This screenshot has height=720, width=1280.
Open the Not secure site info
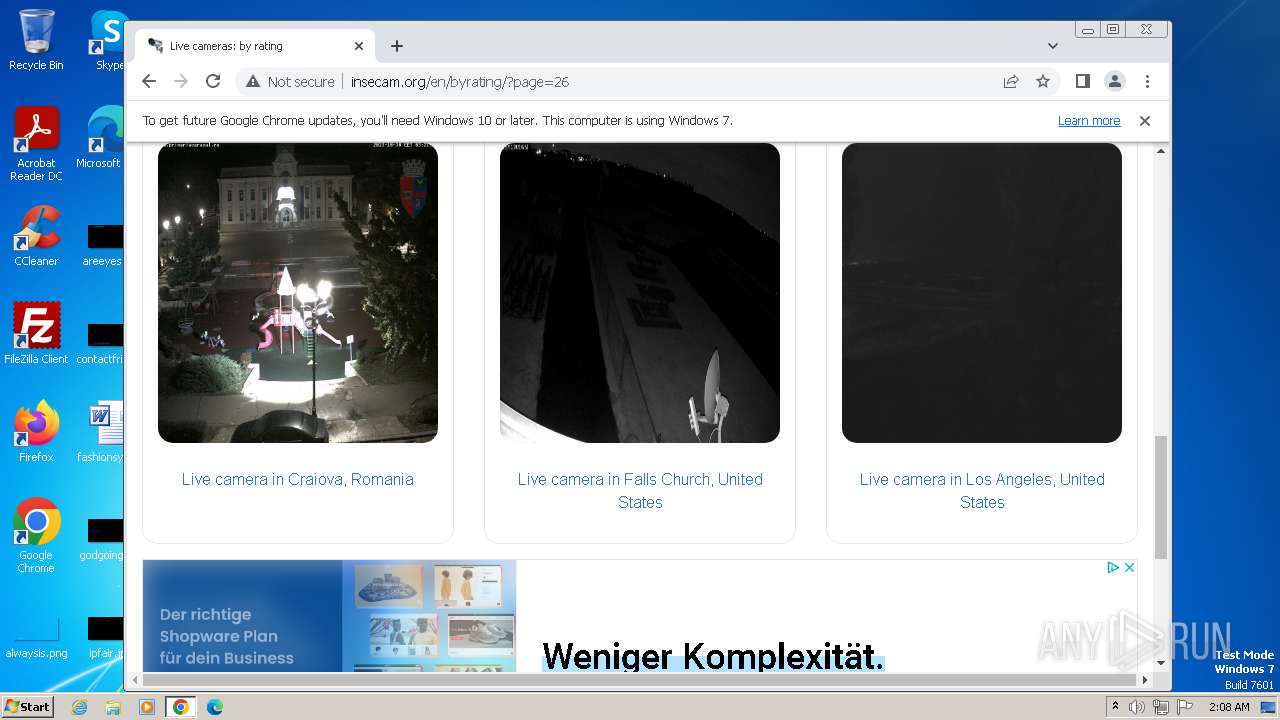290,82
